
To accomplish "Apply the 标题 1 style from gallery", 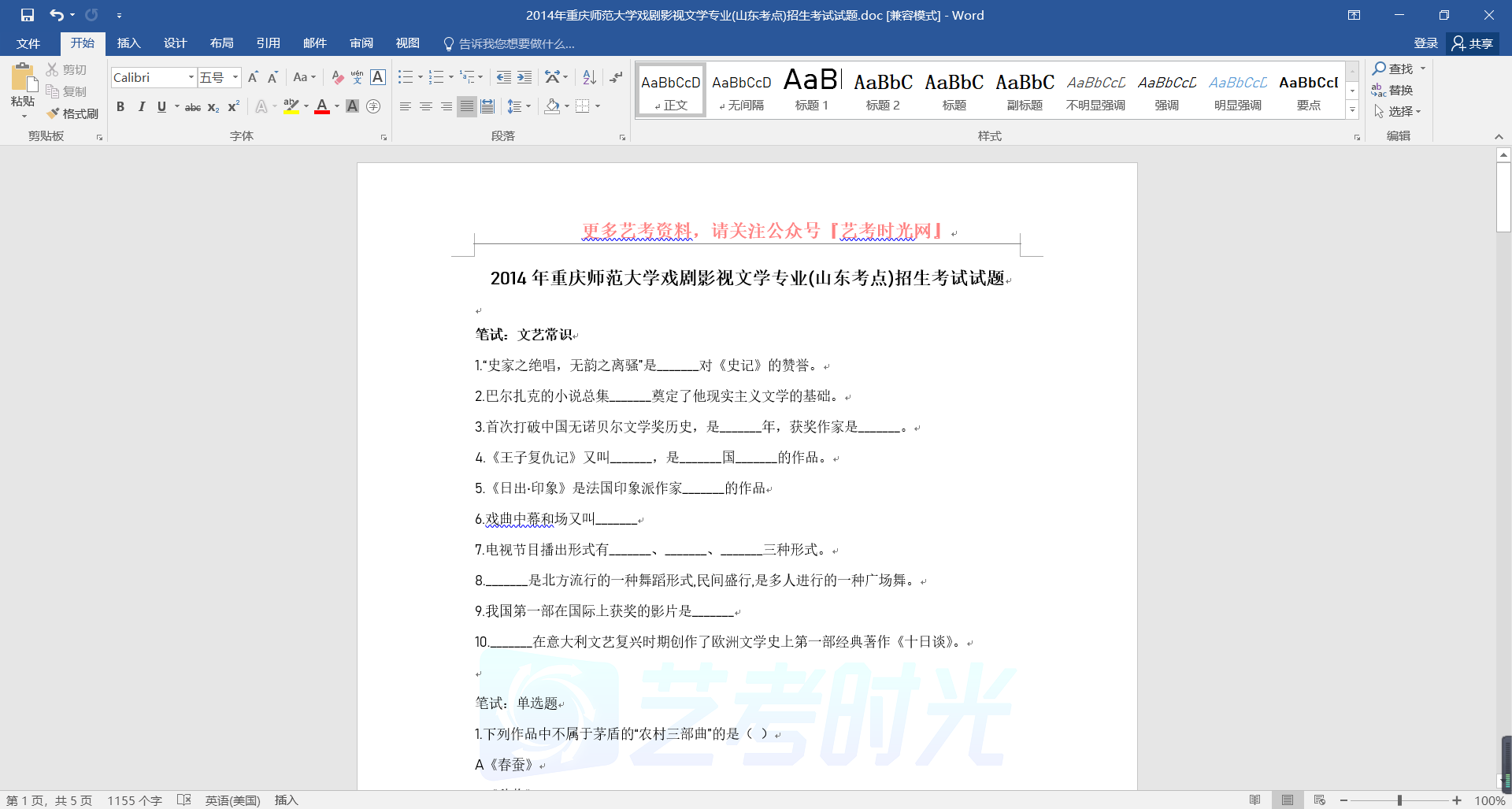I will click(x=811, y=90).
